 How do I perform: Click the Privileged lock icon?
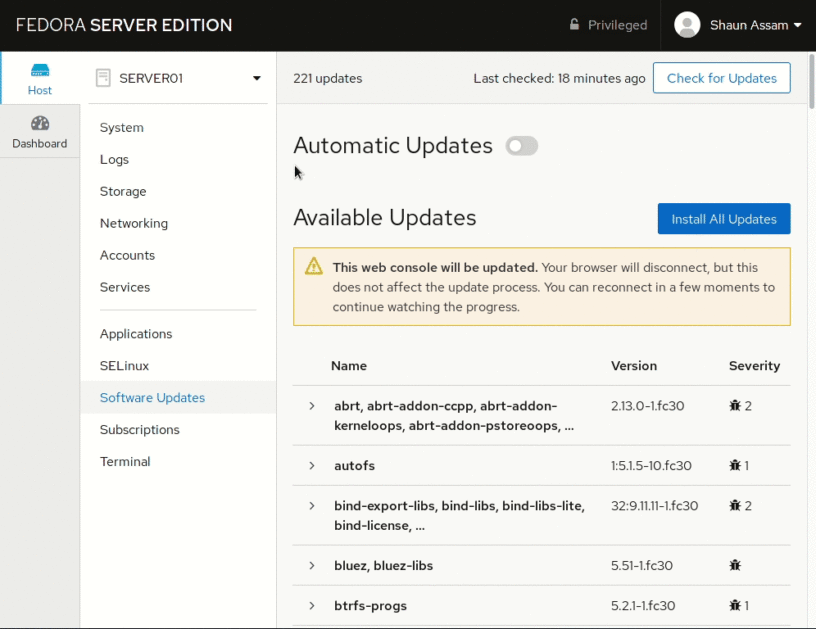[x=575, y=25]
